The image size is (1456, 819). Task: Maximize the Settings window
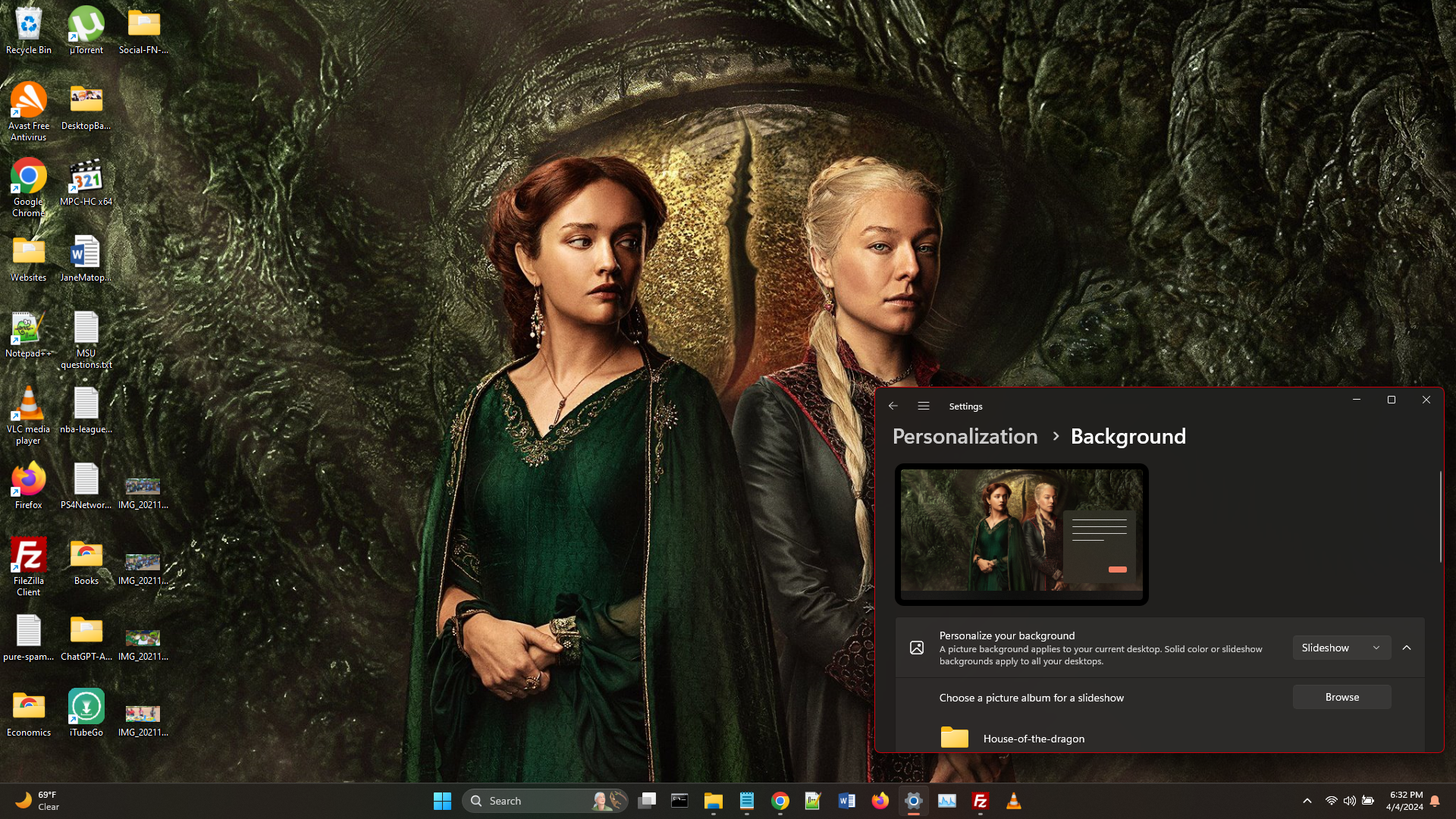tap(1392, 400)
